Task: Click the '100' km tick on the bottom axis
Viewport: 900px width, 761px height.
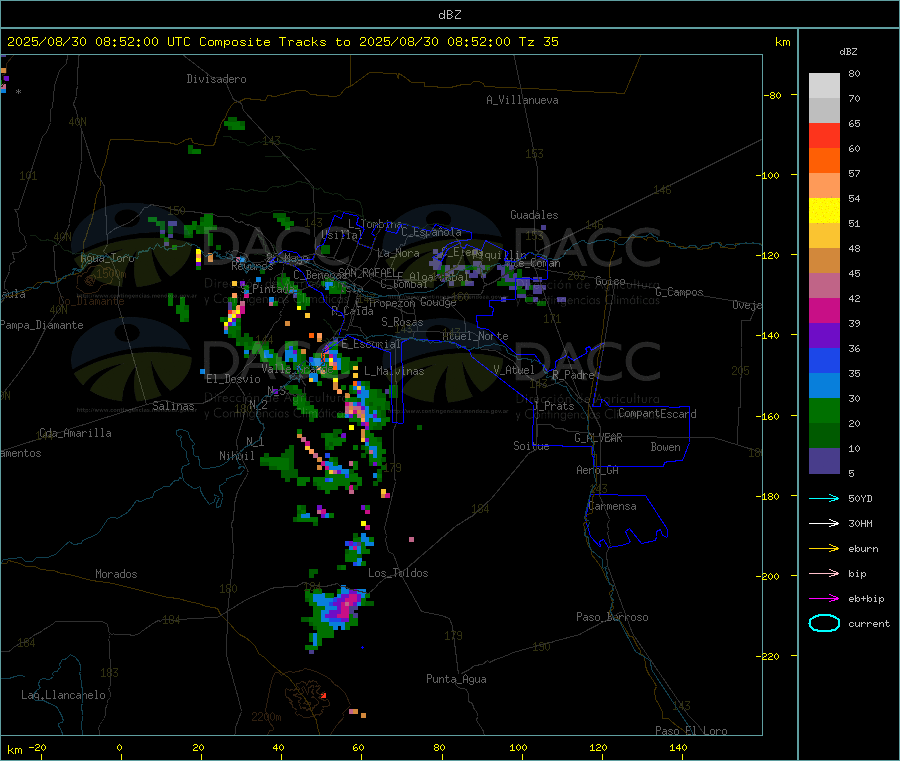Action: pos(519,747)
